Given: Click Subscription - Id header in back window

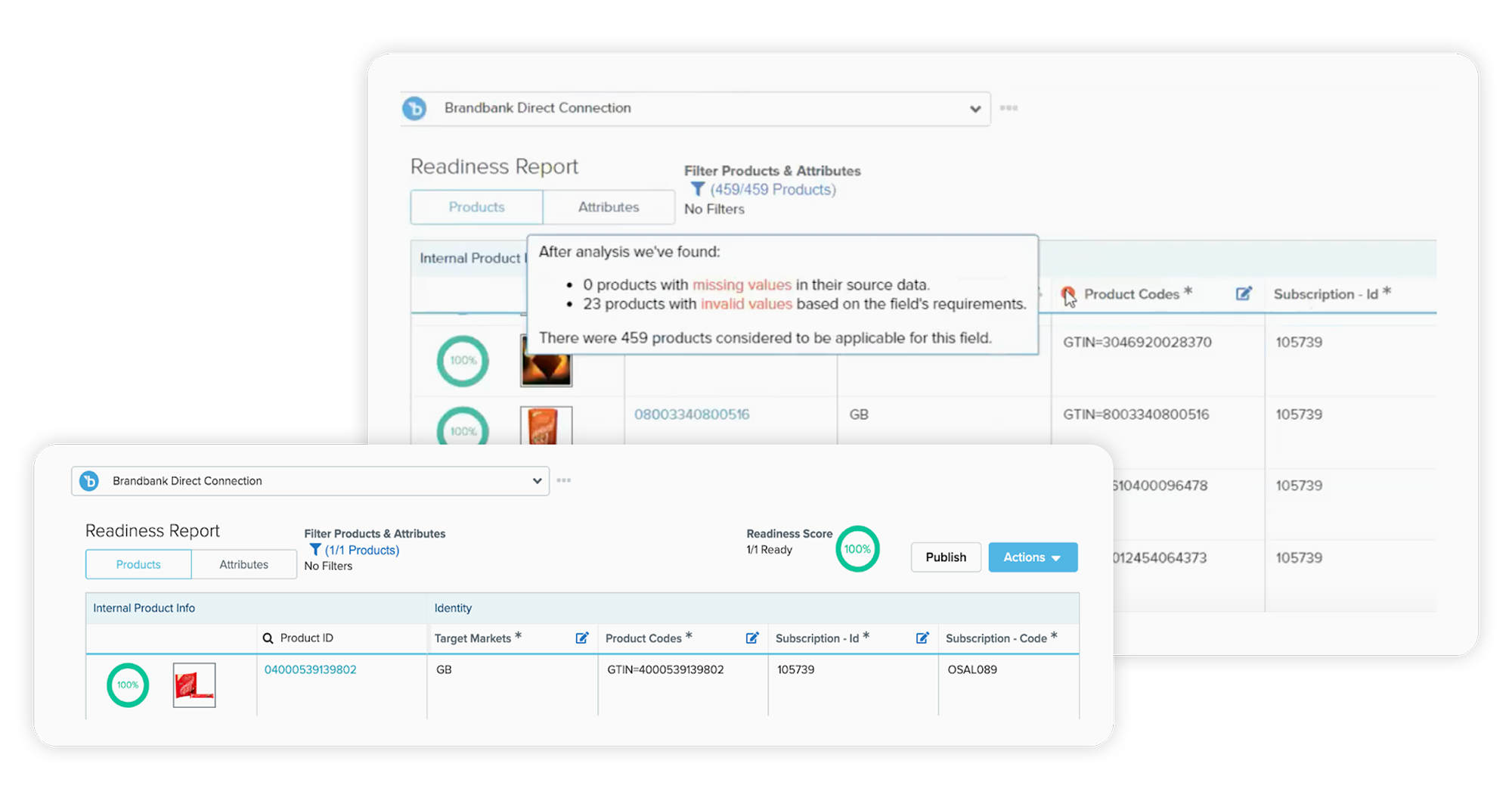Looking at the screenshot, I should pyautogui.click(x=1325, y=294).
